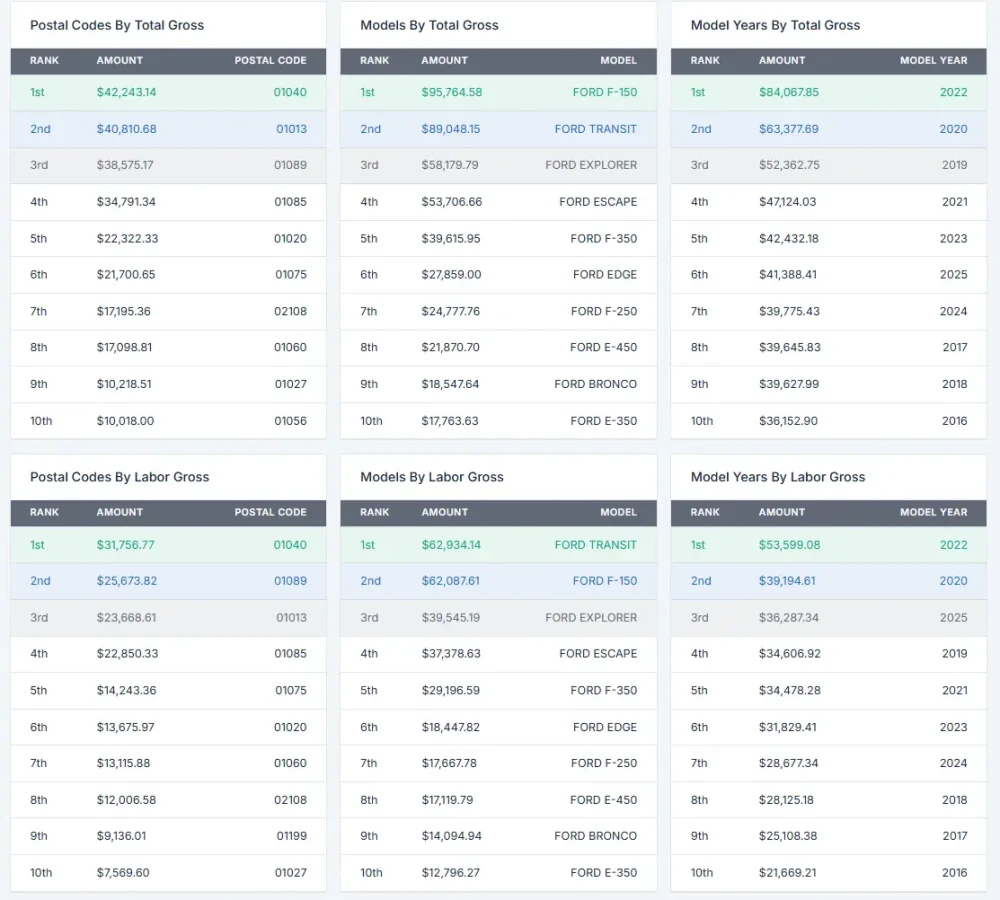1000x900 pixels.
Task: Select FORD TRANSIT in Models By Labor Gross
Action: 595,545
